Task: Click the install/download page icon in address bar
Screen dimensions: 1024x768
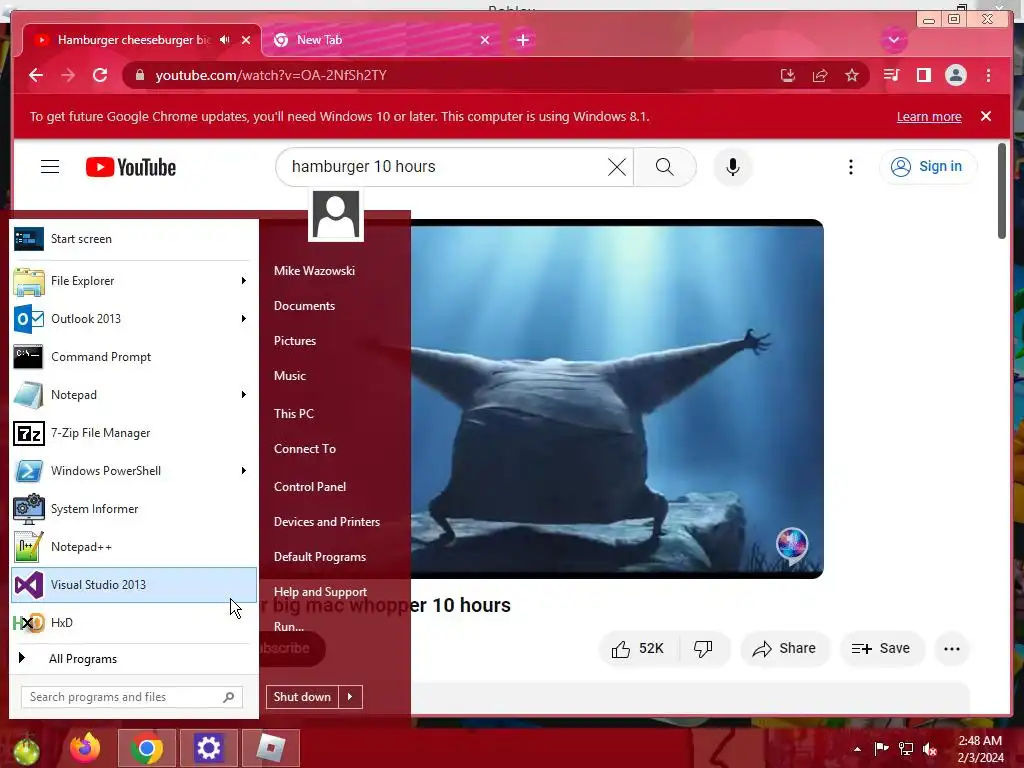Action: tap(788, 76)
